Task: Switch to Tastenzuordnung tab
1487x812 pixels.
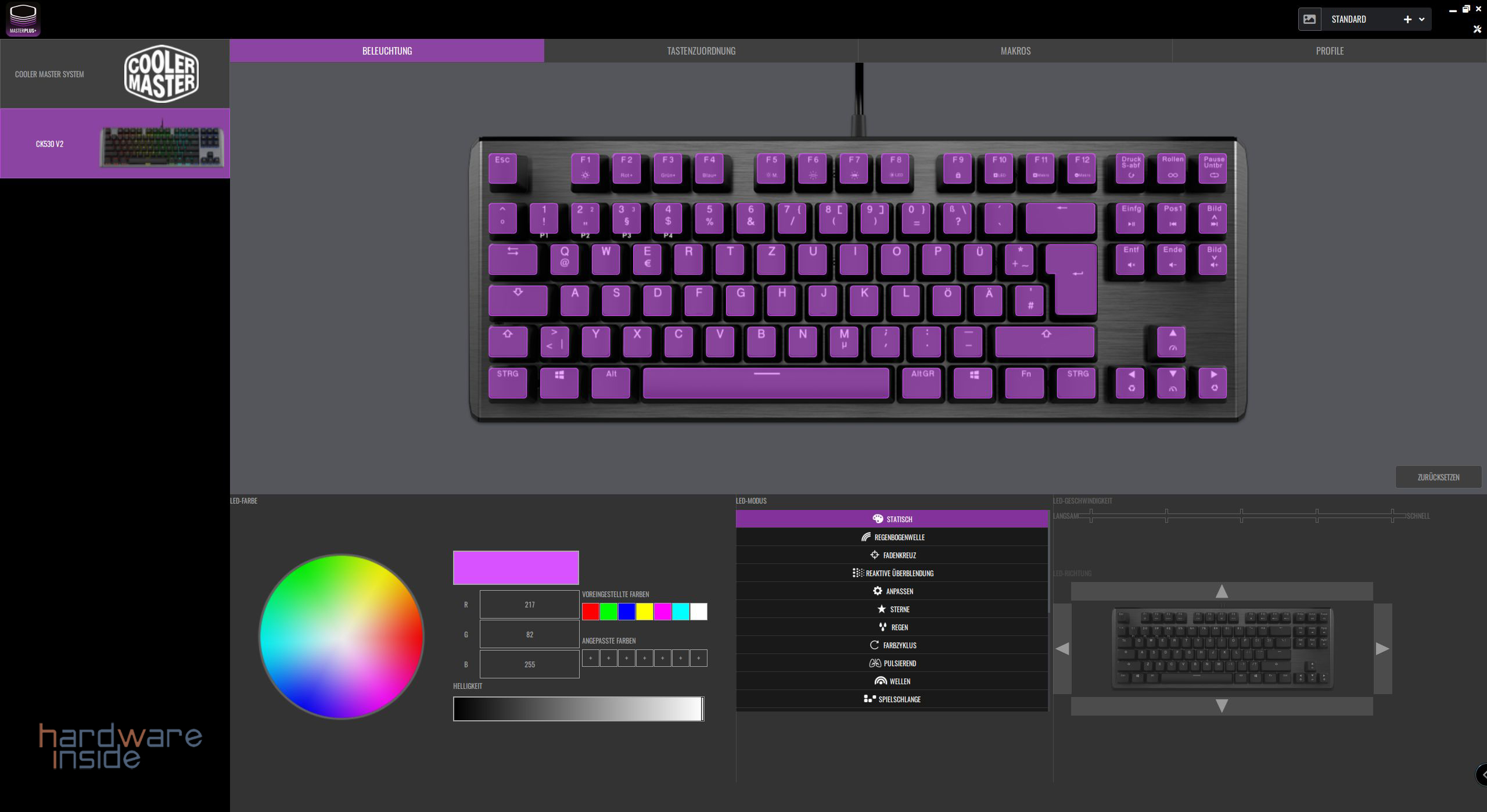Action: (x=701, y=51)
